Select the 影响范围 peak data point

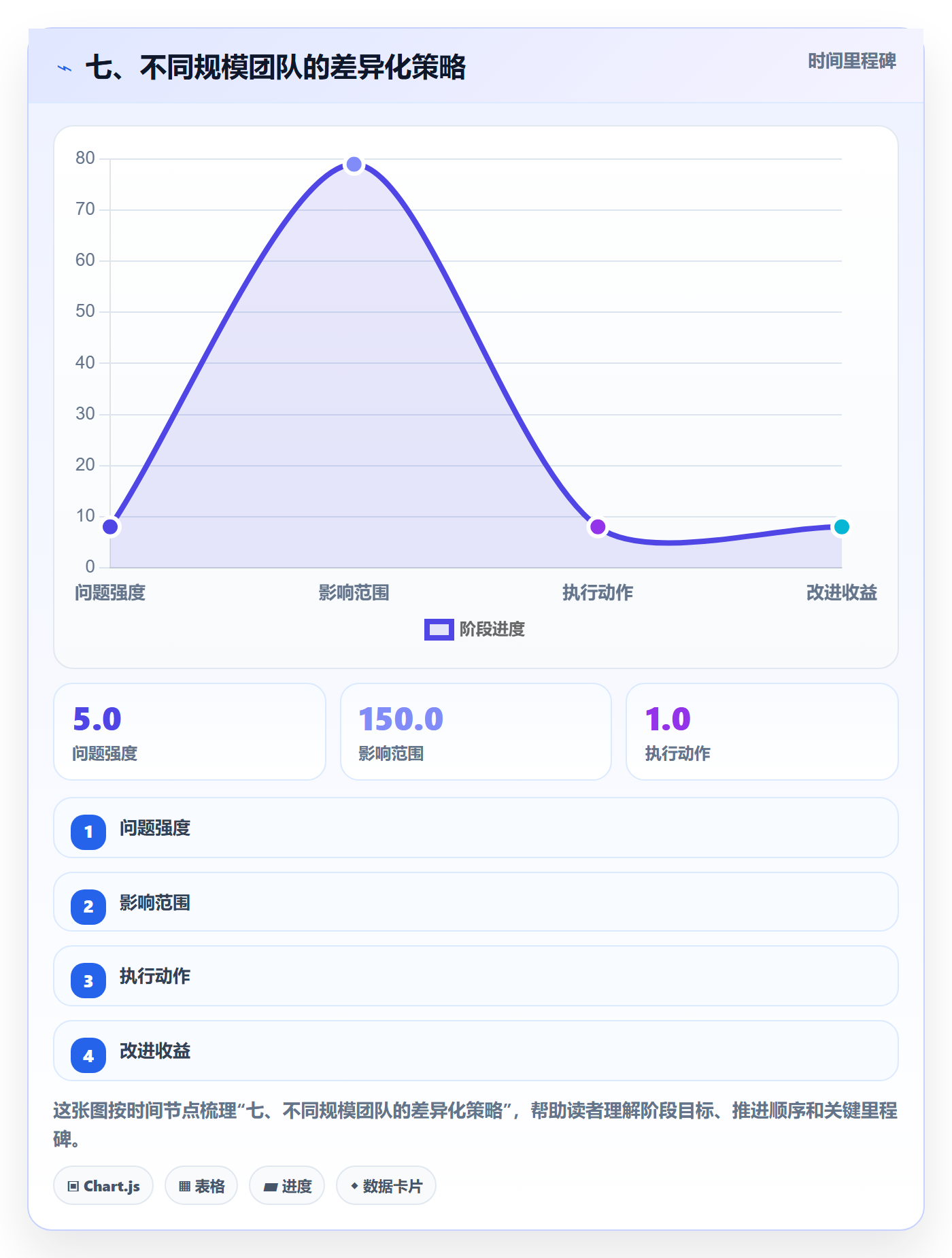354,165
